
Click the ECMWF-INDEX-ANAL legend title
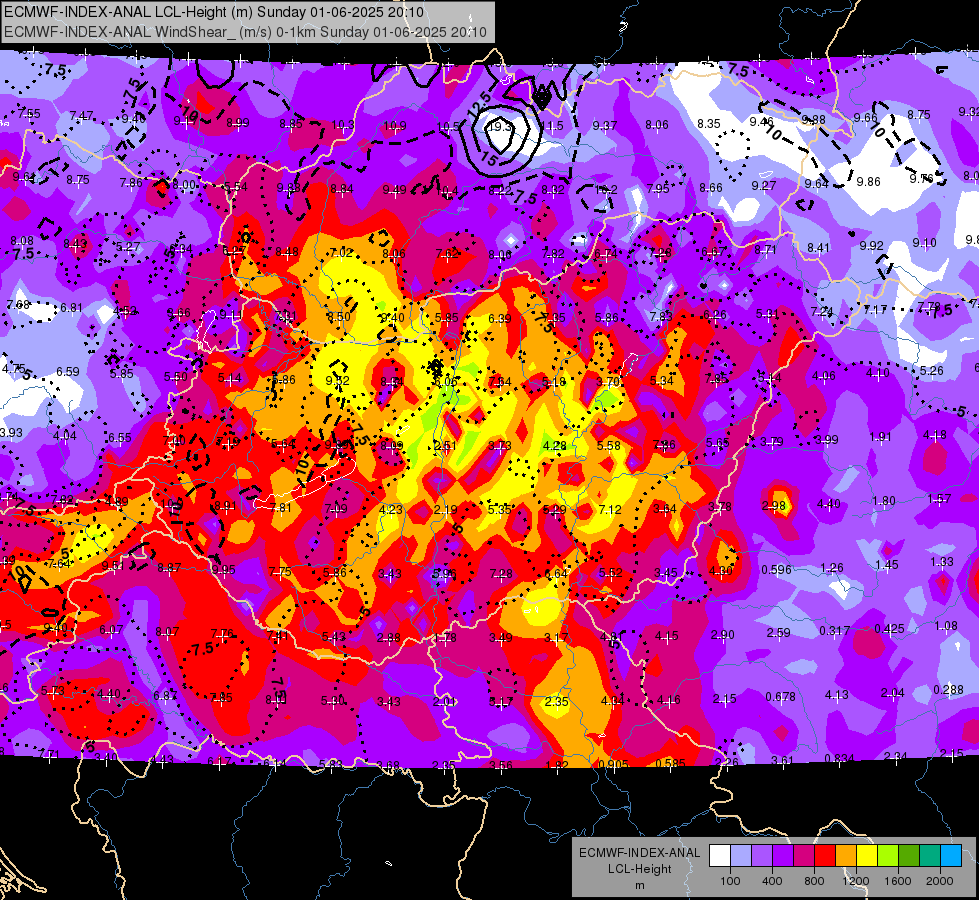(639, 853)
